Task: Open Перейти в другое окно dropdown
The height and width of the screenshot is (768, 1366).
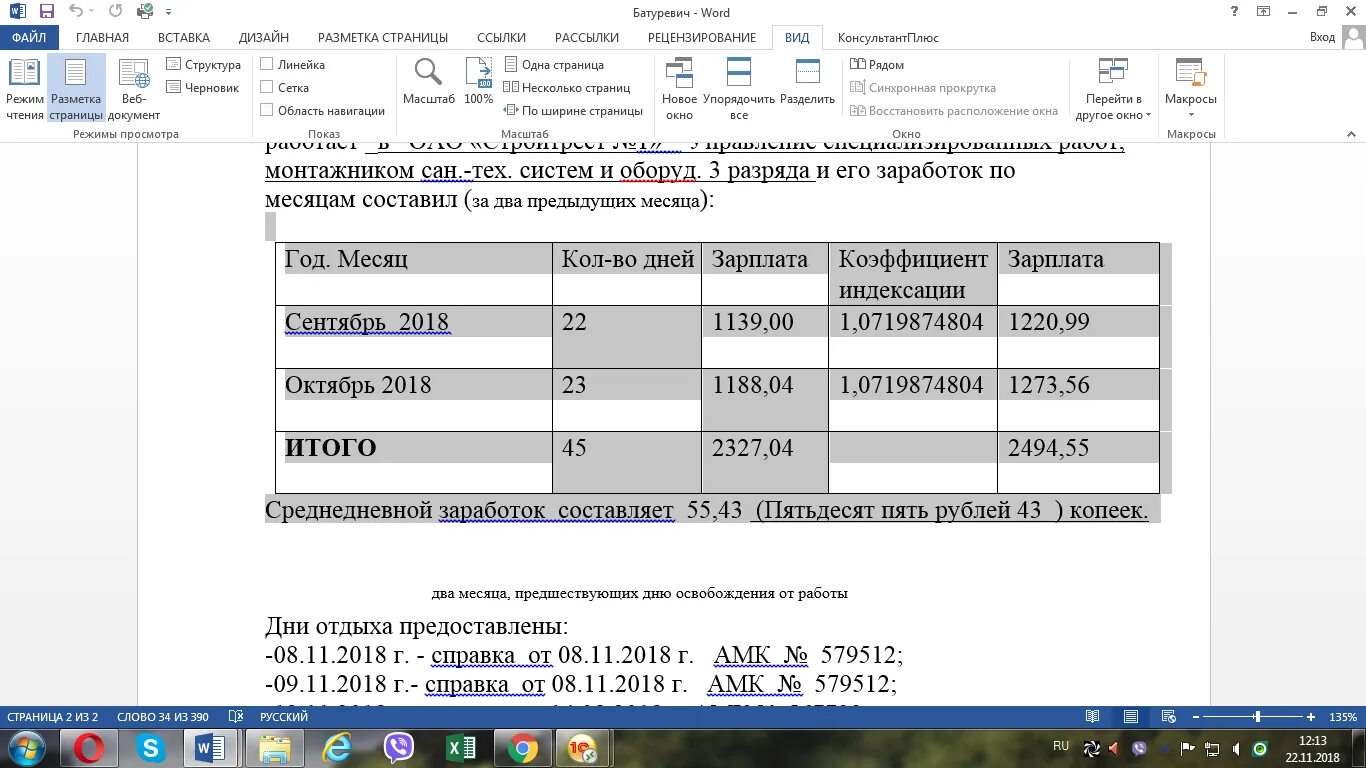Action: point(1114,89)
